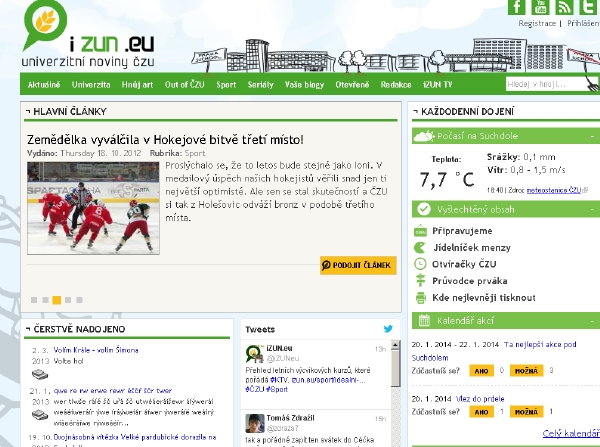Click the iZUN.eu wheat logo
Image resolution: width=600 pixels, height=447 pixels.
click(45, 24)
